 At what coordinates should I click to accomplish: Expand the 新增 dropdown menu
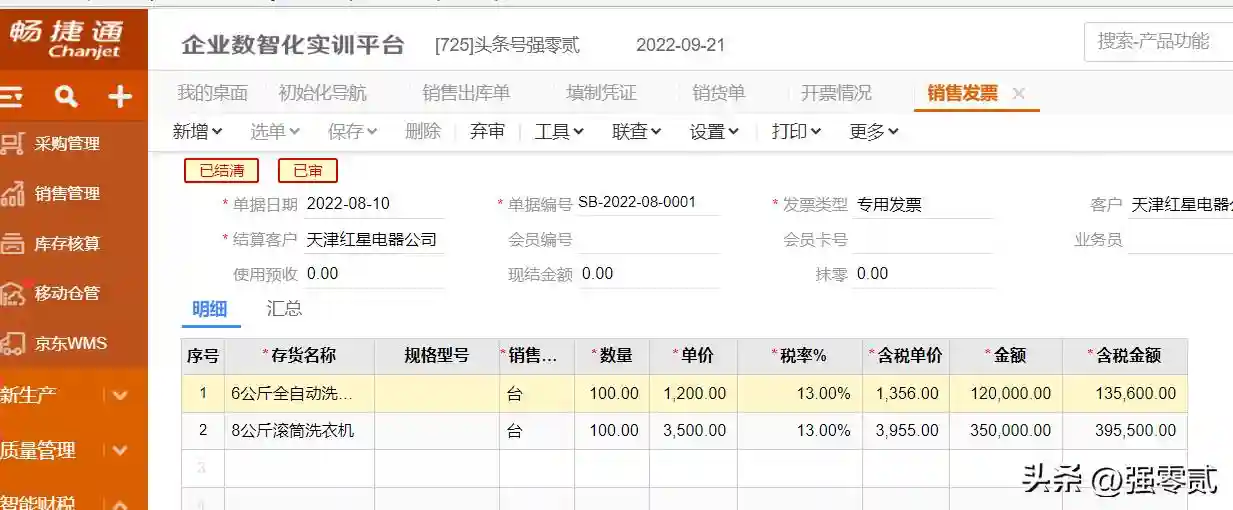point(197,132)
